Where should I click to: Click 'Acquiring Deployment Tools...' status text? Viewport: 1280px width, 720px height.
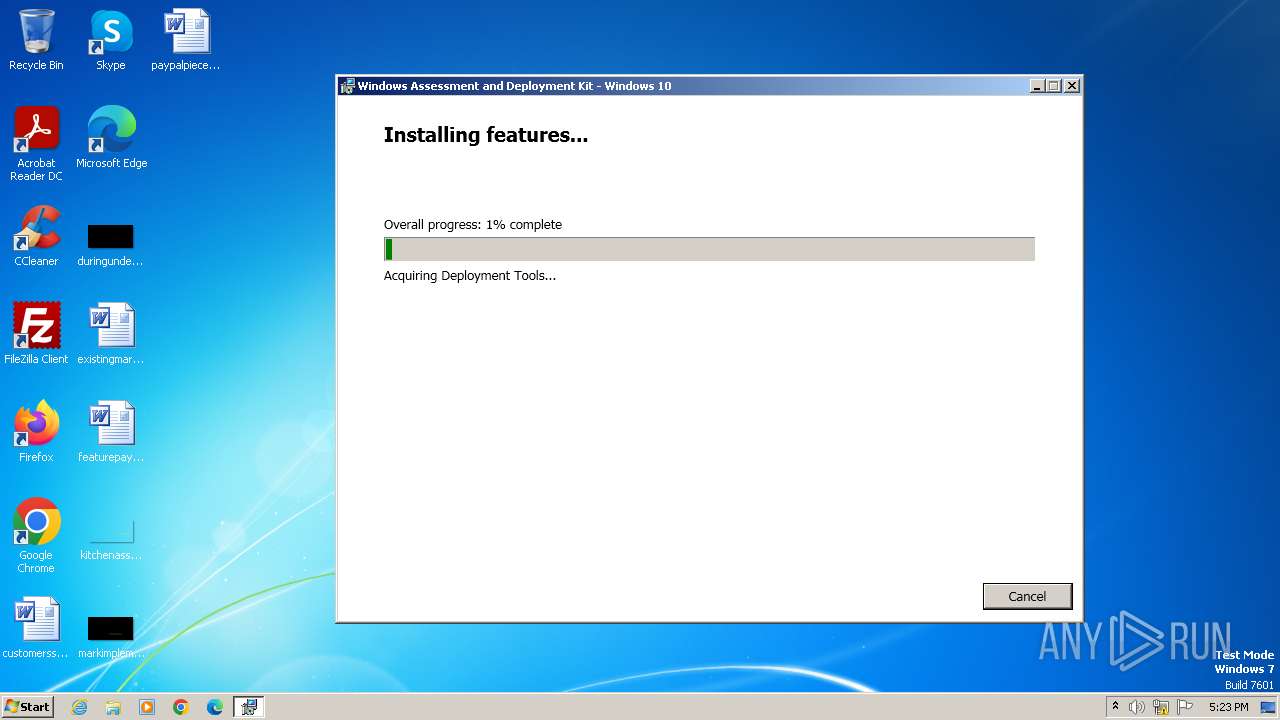(x=470, y=275)
